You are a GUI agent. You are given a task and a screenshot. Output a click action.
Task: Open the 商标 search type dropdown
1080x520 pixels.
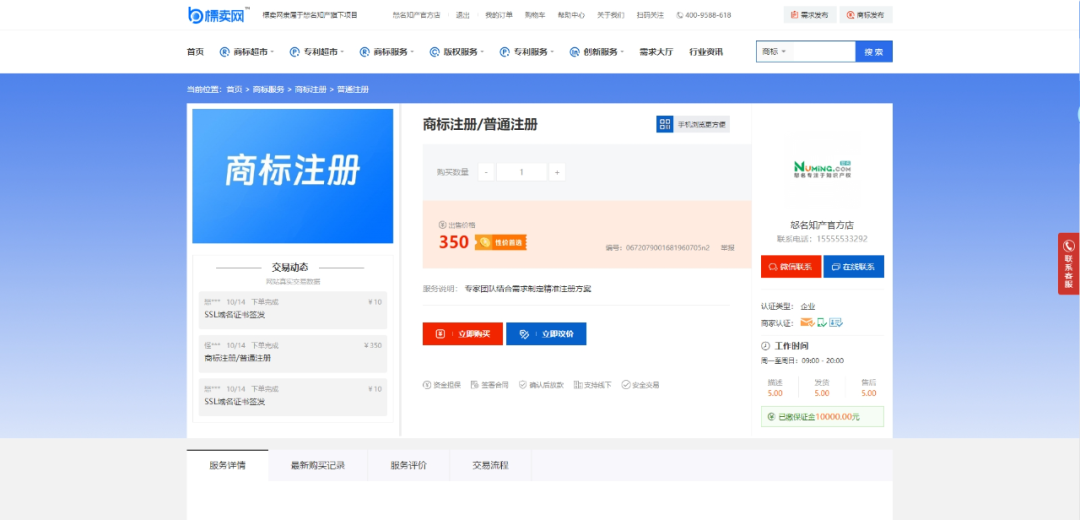tap(775, 52)
